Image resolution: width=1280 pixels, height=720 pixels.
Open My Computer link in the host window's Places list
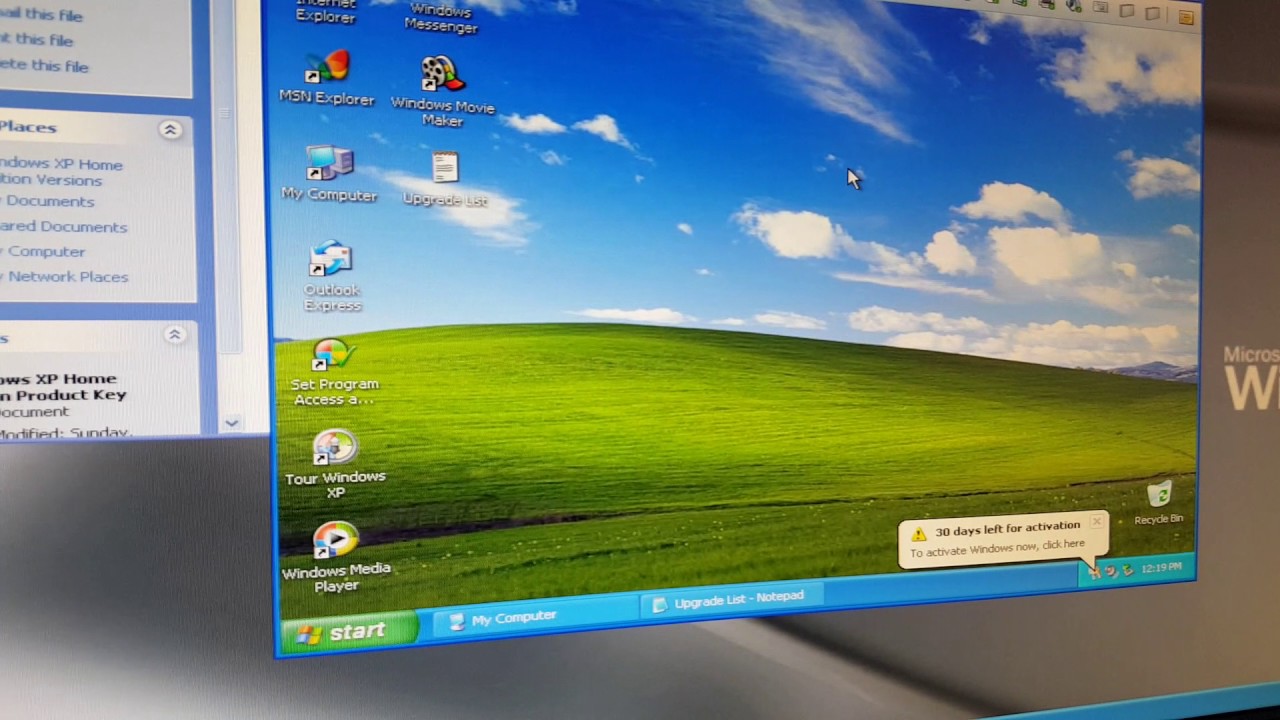pyautogui.click(x=43, y=252)
